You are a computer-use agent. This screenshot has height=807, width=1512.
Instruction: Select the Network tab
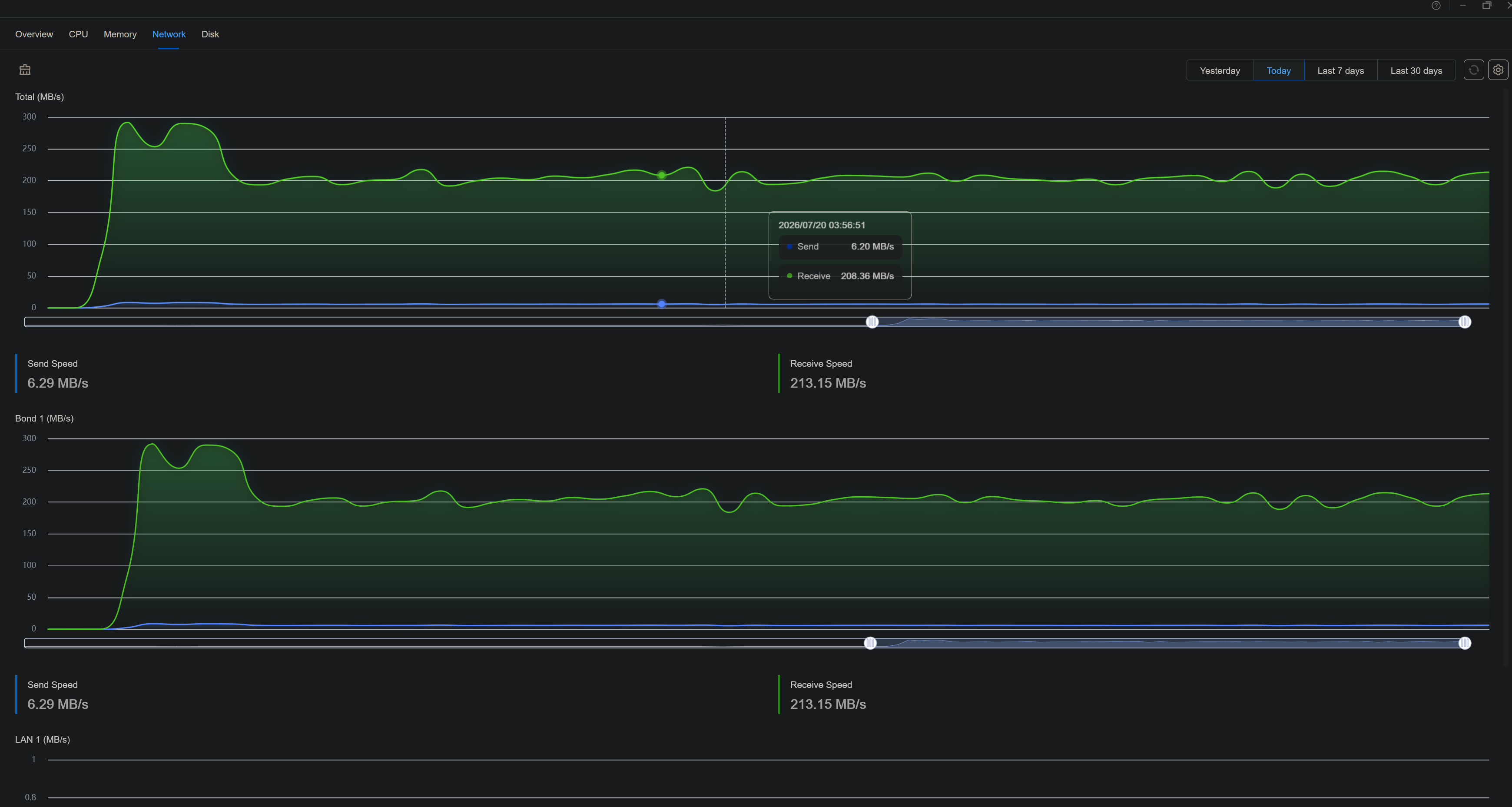169,34
